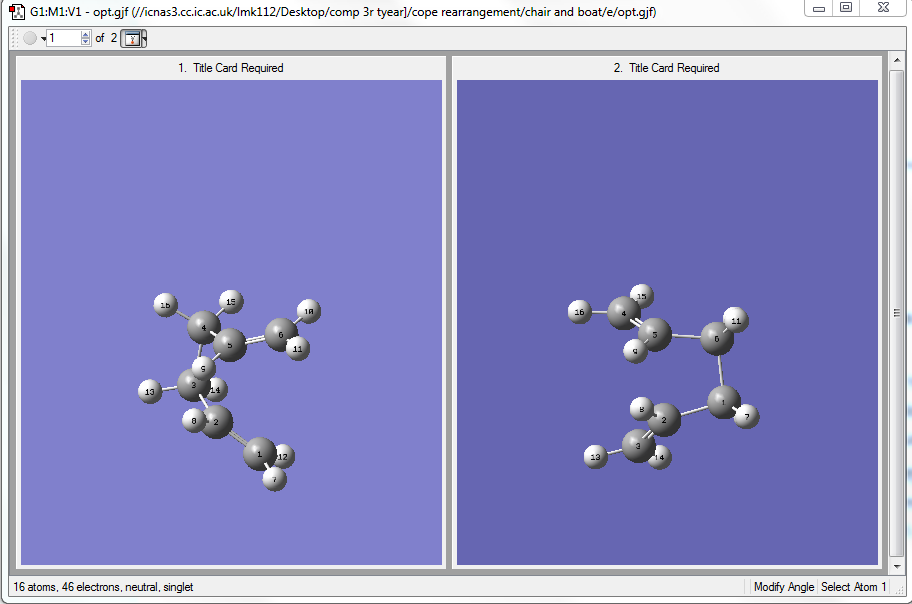Select carbon atom 1 in model 2
912x604 pixels.
(x=724, y=402)
